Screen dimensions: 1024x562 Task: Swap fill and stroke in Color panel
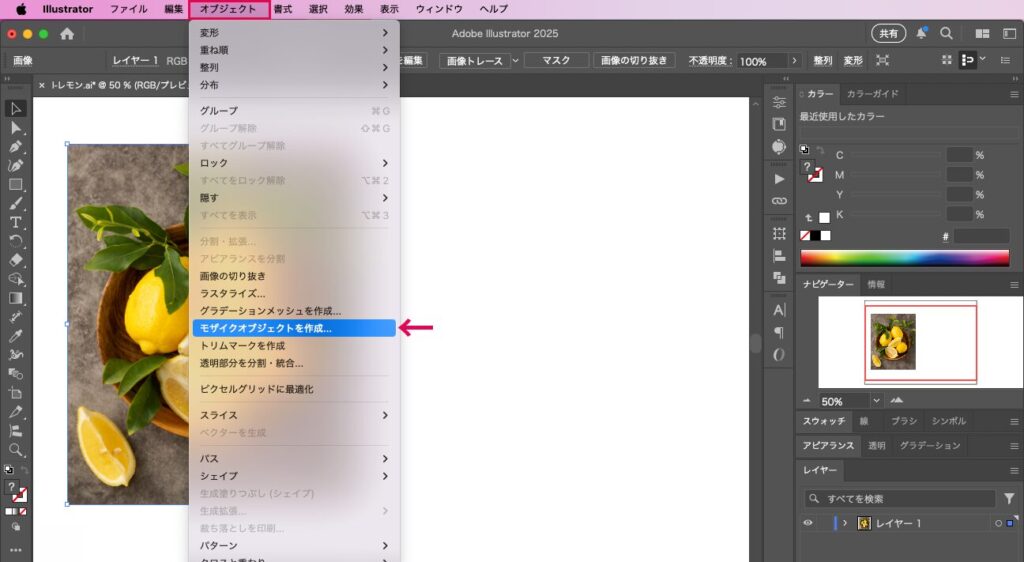(x=821, y=150)
